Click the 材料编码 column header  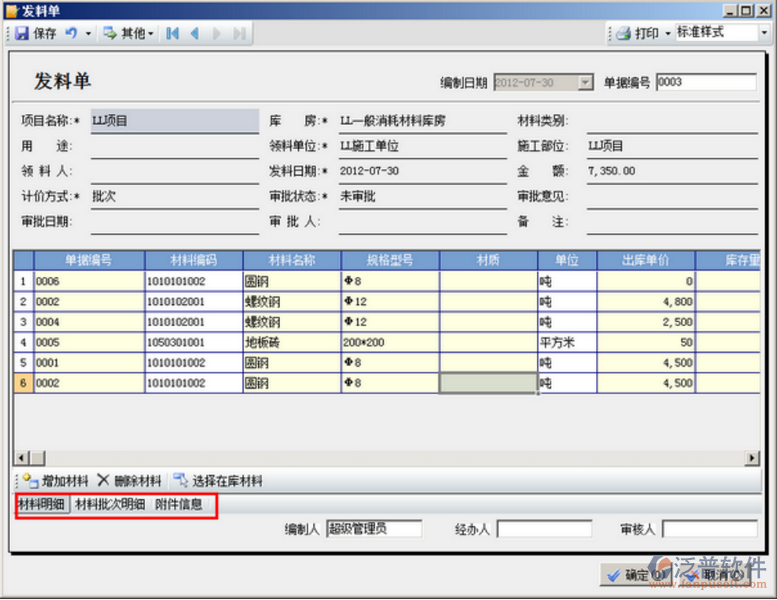[x=194, y=261]
